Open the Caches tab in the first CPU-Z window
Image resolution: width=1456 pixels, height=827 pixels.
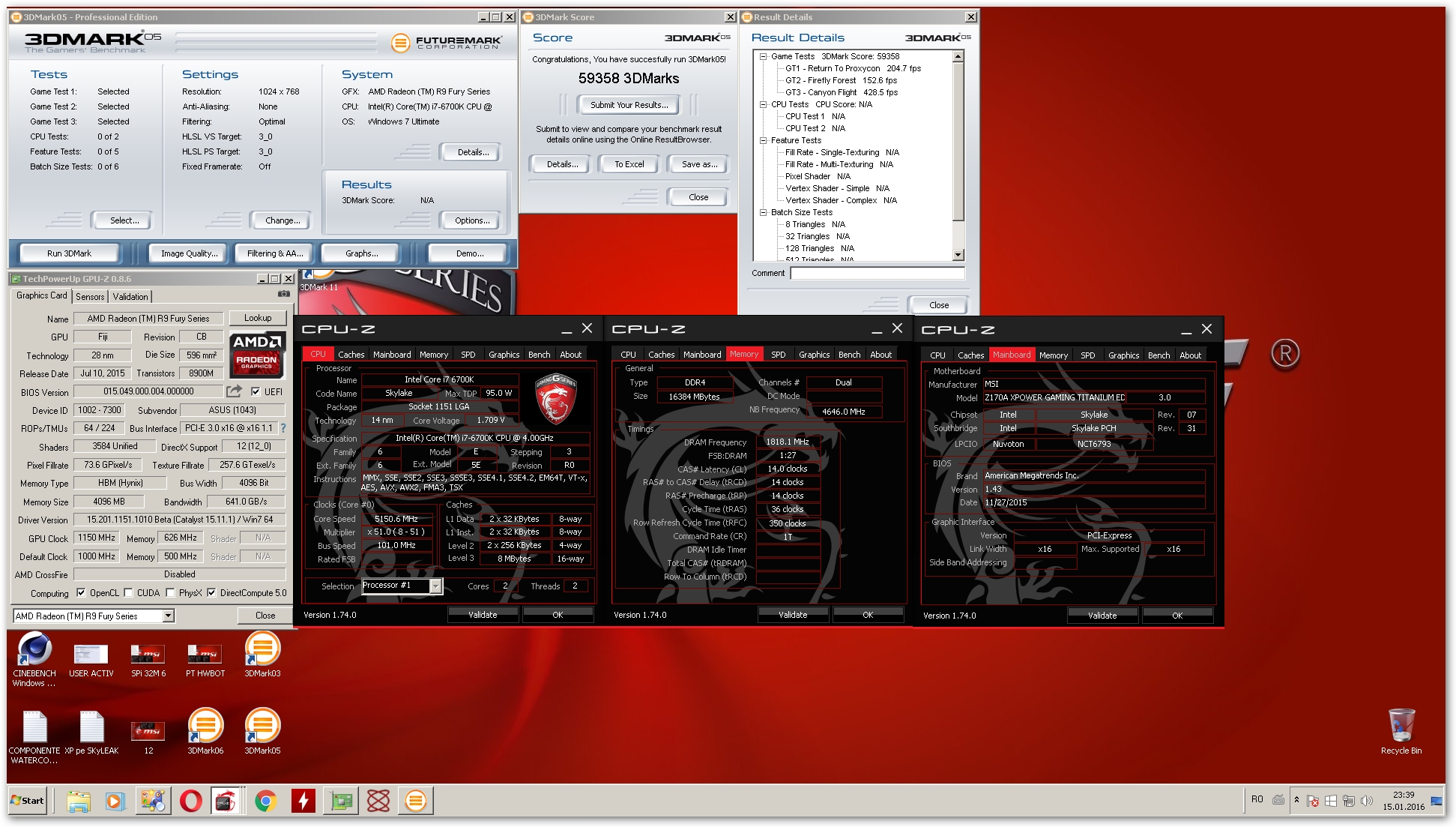[351, 355]
